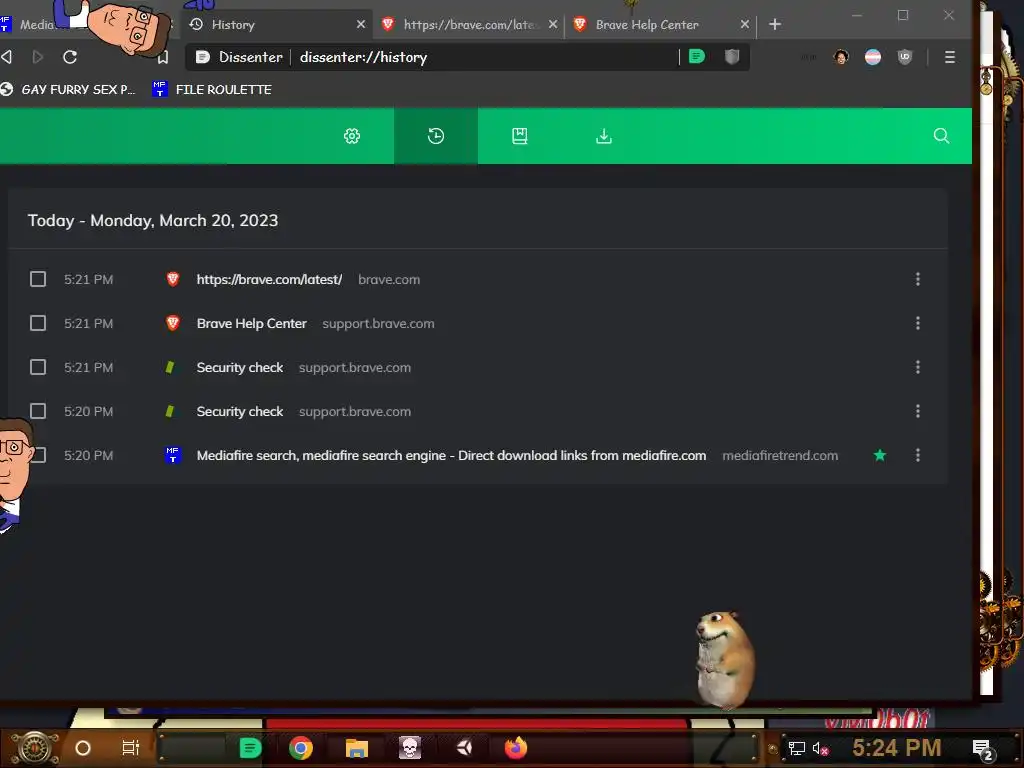The height and width of the screenshot is (768, 1024).
Task: Check the 5:20 PM Security check box
Action: (38, 411)
